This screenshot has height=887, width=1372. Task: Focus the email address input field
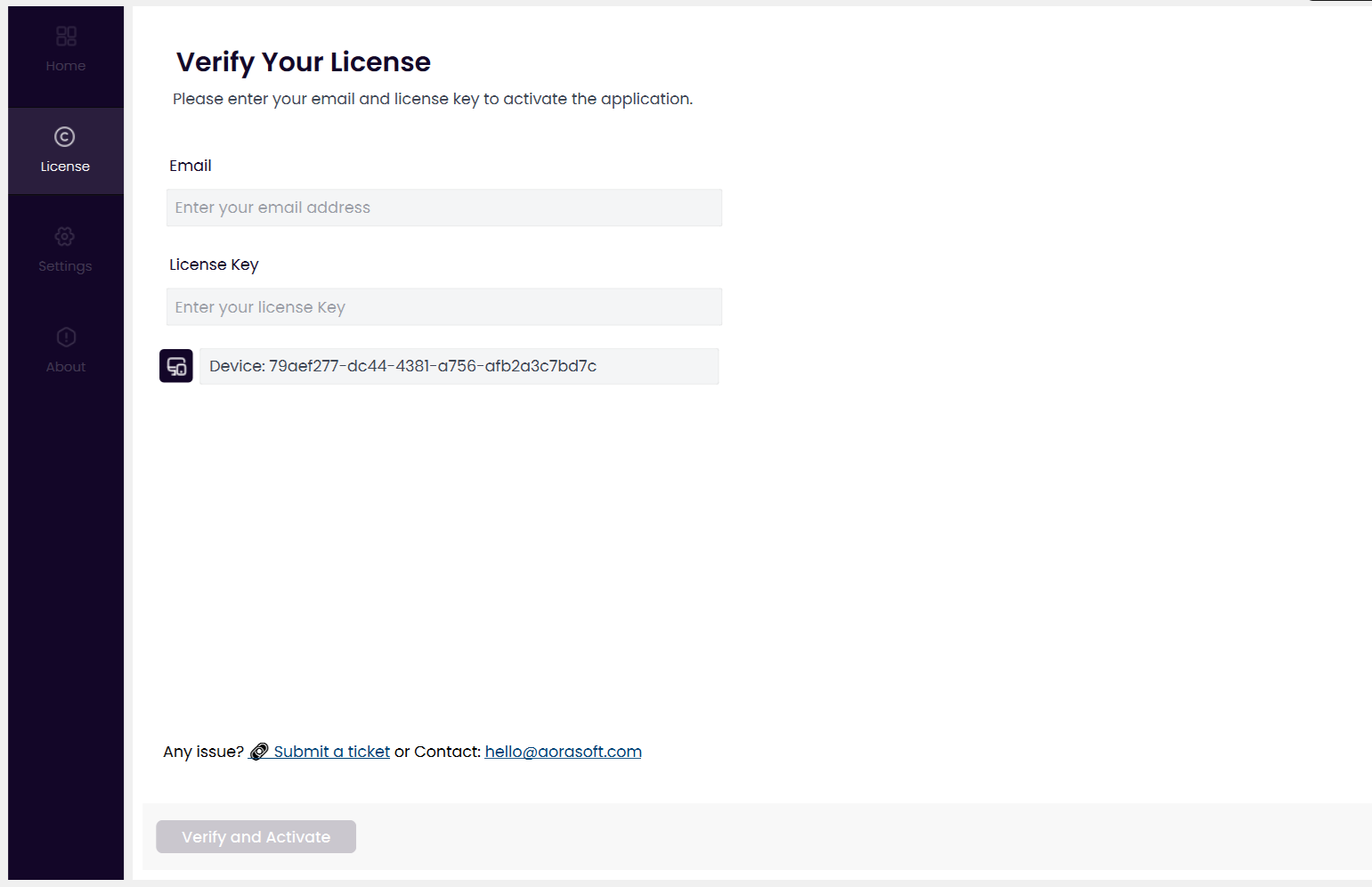[443, 208]
